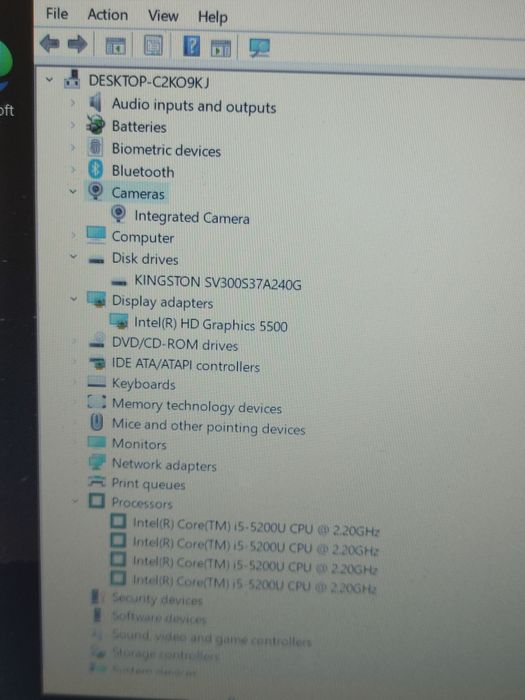Click the webcam icon beside Cameras

click(96, 191)
